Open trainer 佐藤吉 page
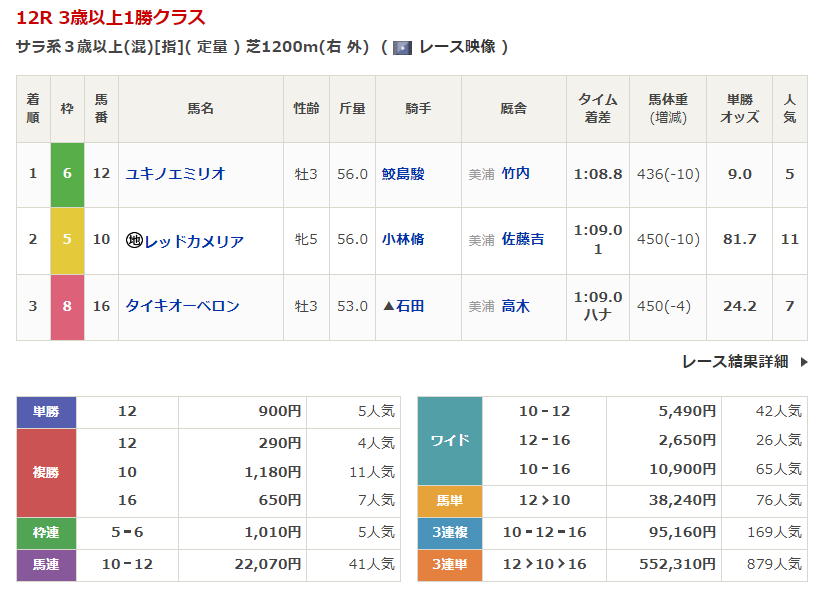The image size is (825, 591). (x=522, y=240)
